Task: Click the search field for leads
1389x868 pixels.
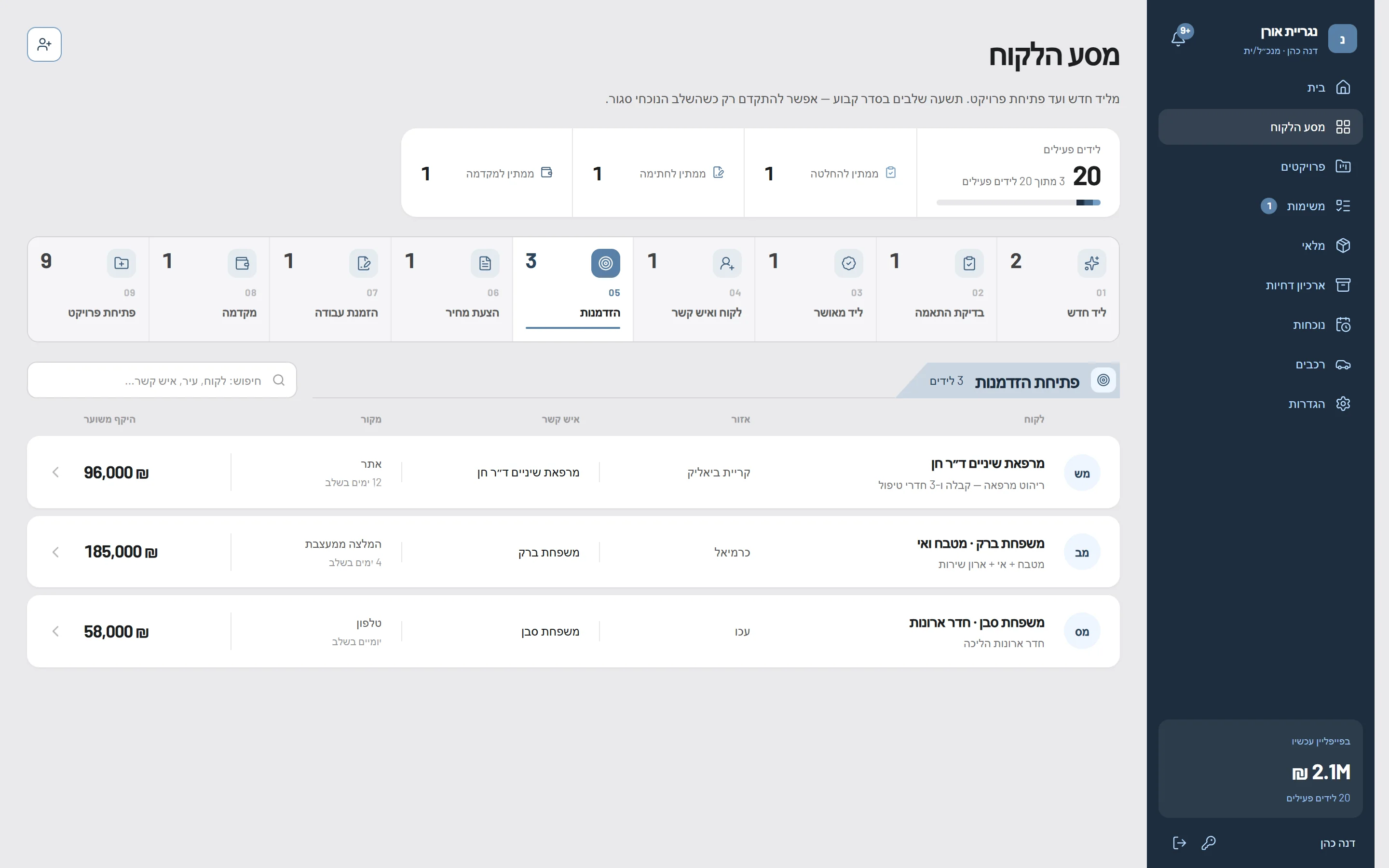Action: tap(162, 380)
